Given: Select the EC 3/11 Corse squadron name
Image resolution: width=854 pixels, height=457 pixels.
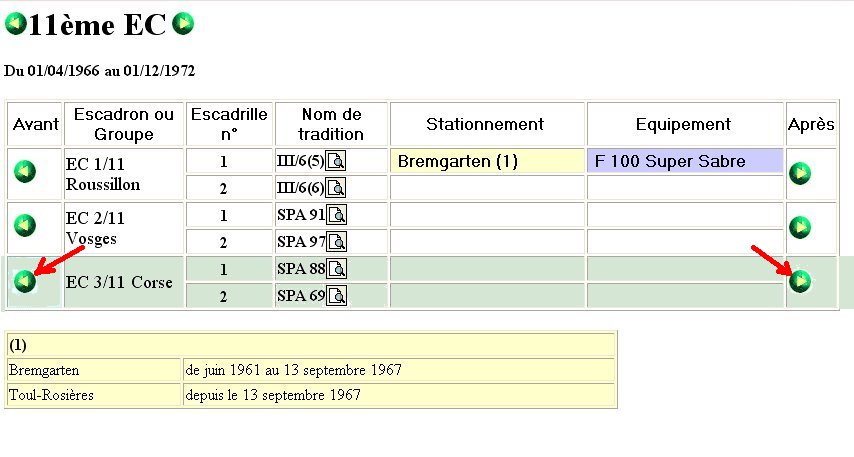Looking at the screenshot, I should pyautogui.click(x=119, y=283).
